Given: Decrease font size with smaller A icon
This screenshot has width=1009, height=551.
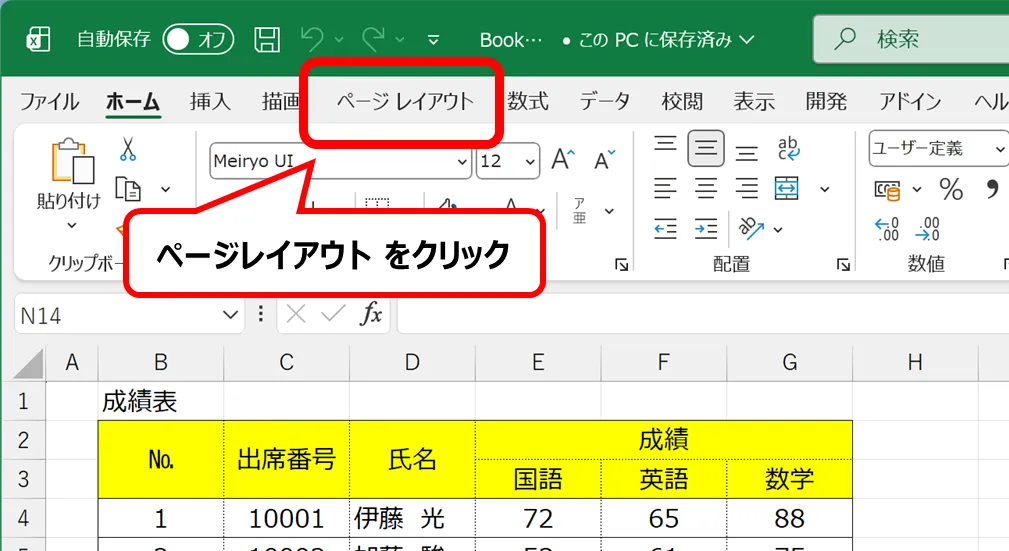Looking at the screenshot, I should (604, 160).
